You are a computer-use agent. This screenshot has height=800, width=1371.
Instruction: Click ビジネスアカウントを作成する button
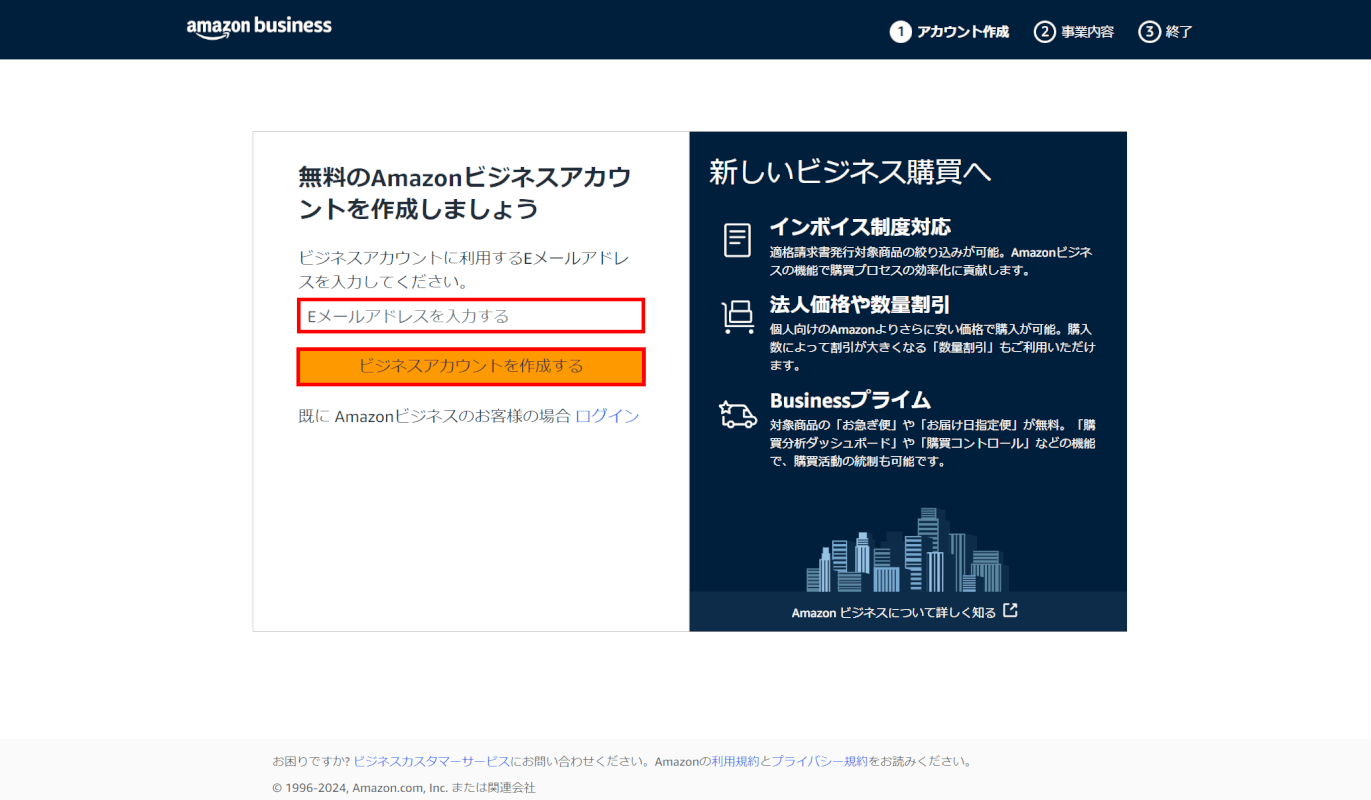[x=471, y=366]
